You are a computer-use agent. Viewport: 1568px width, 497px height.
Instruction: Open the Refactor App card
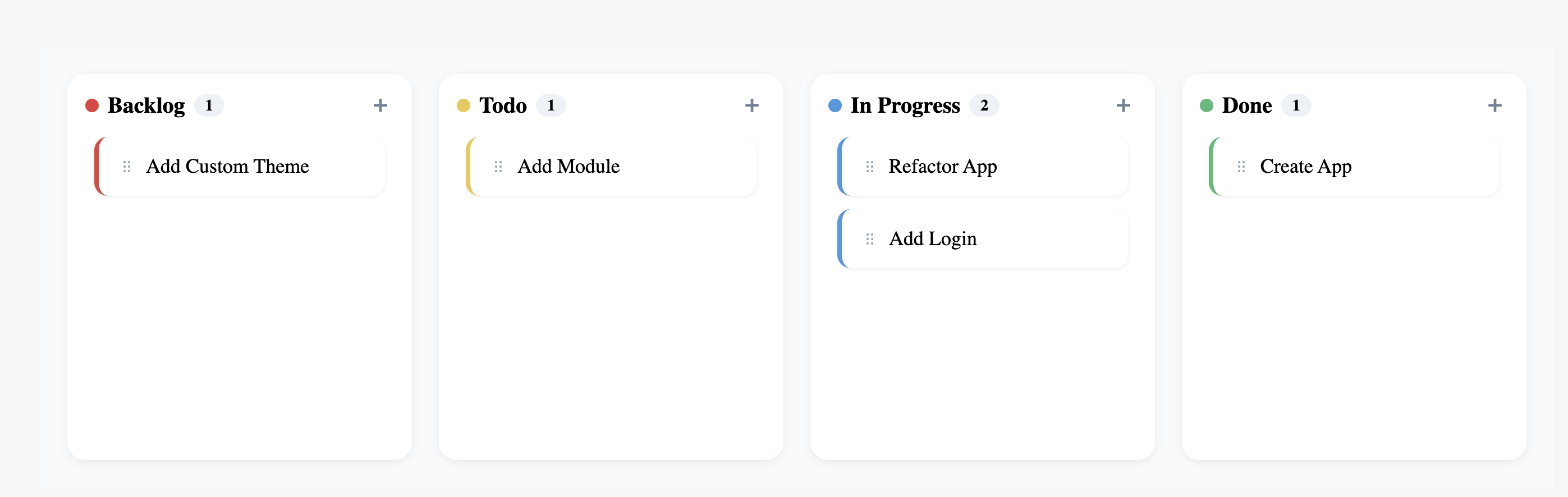(983, 166)
